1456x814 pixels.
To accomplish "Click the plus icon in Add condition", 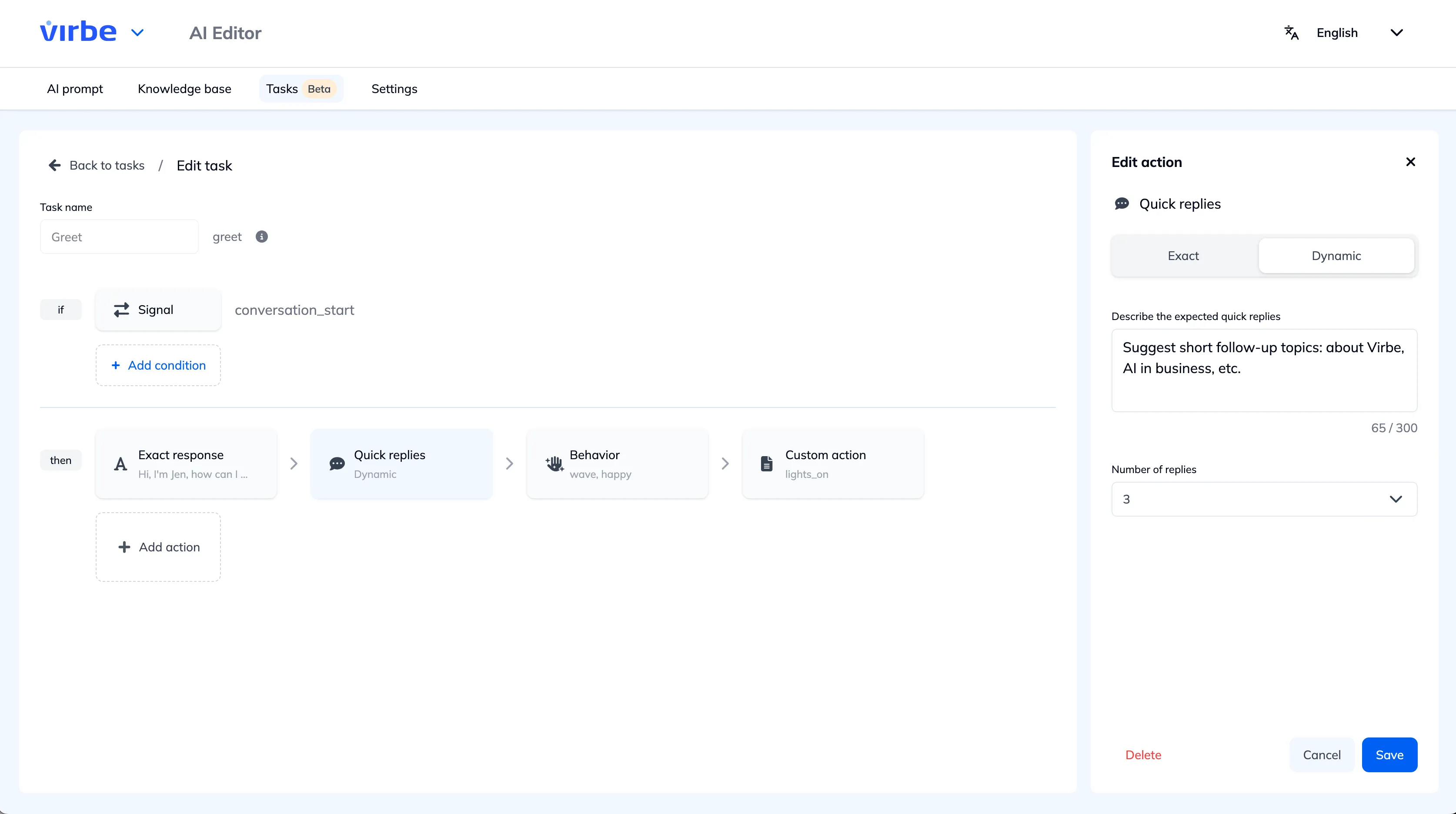I will click(x=116, y=365).
